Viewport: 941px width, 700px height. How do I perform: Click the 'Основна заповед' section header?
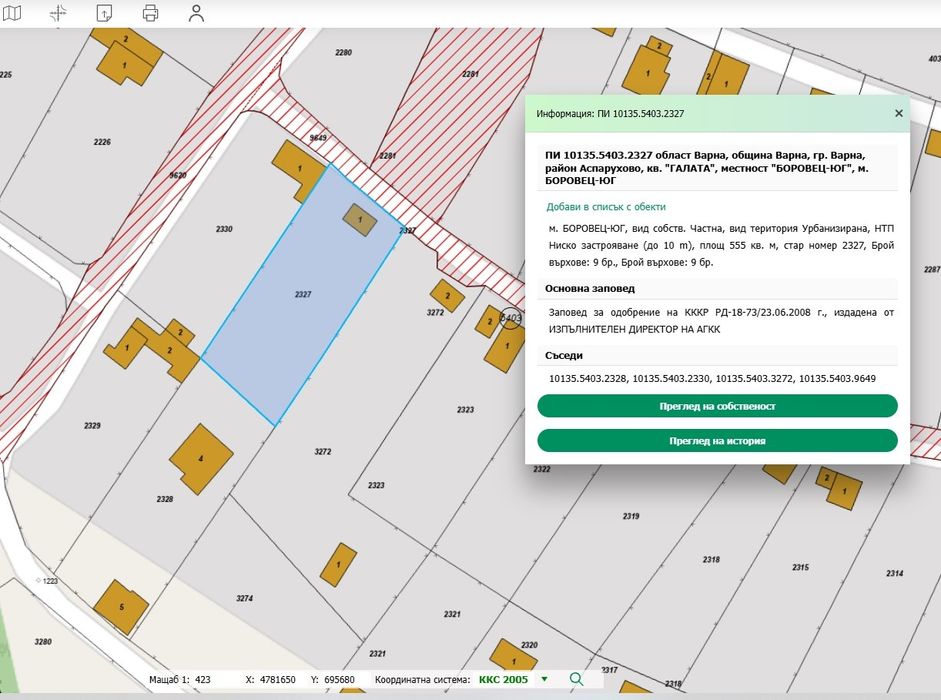coord(589,288)
